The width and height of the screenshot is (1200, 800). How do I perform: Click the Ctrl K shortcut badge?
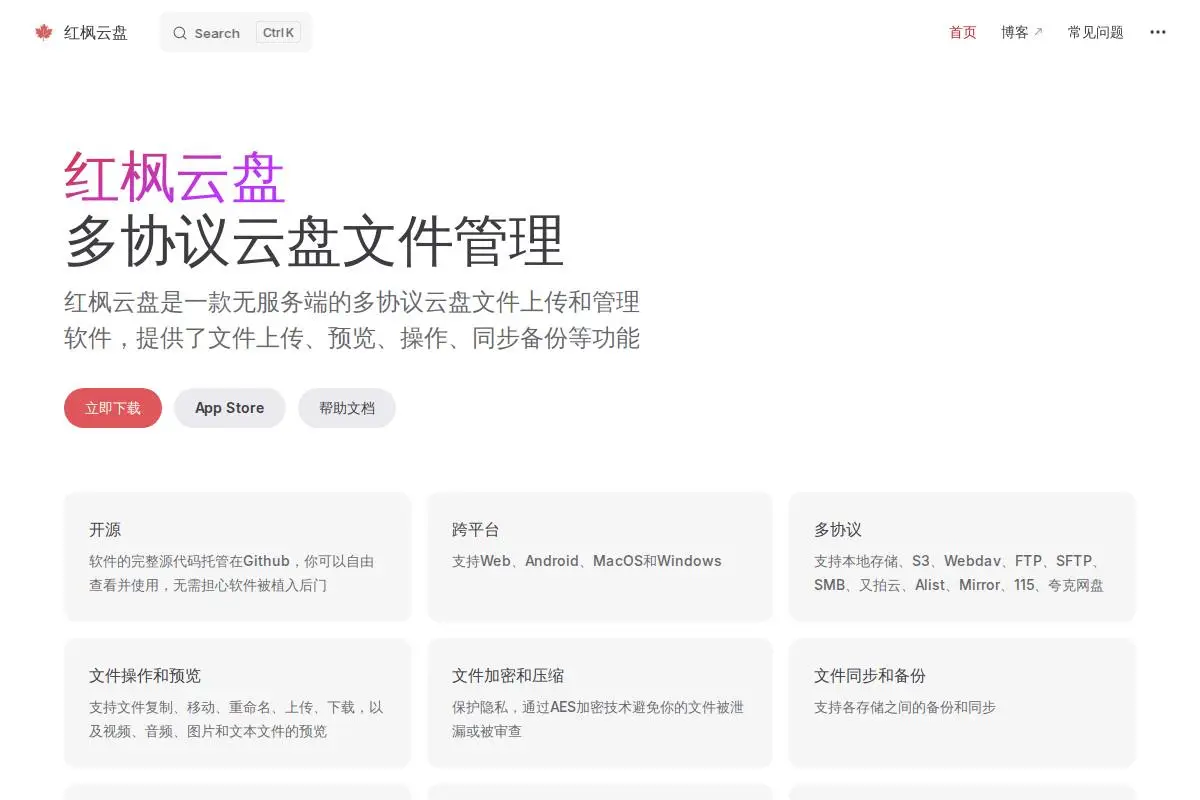click(x=278, y=32)
